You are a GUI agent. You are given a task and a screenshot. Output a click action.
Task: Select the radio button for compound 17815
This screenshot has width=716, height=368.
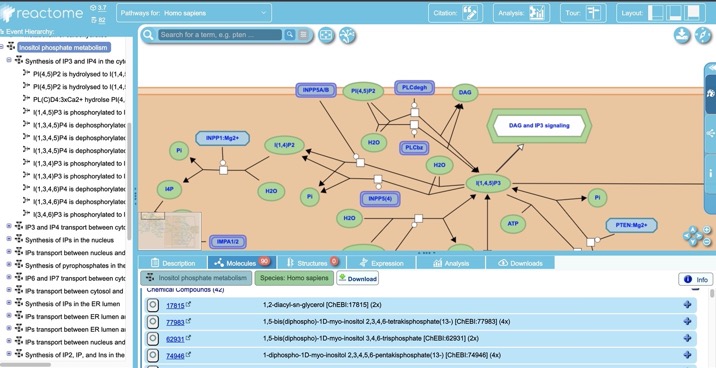point(153,305)
